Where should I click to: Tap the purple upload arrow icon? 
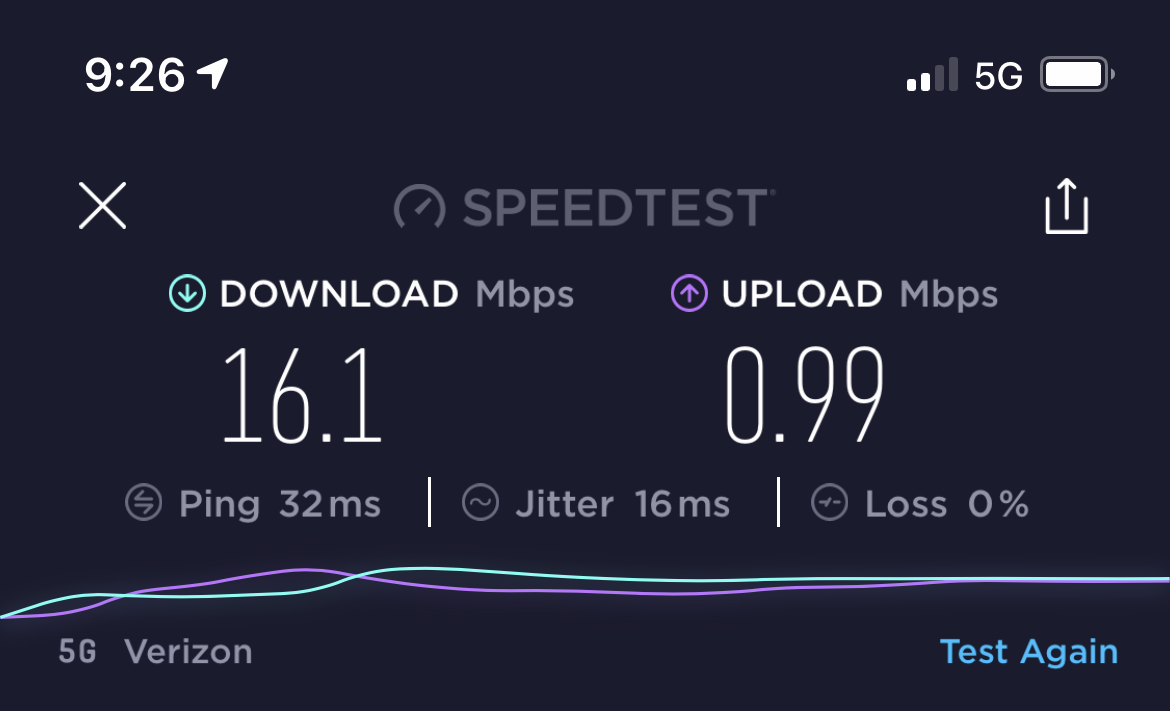(689, 293)
